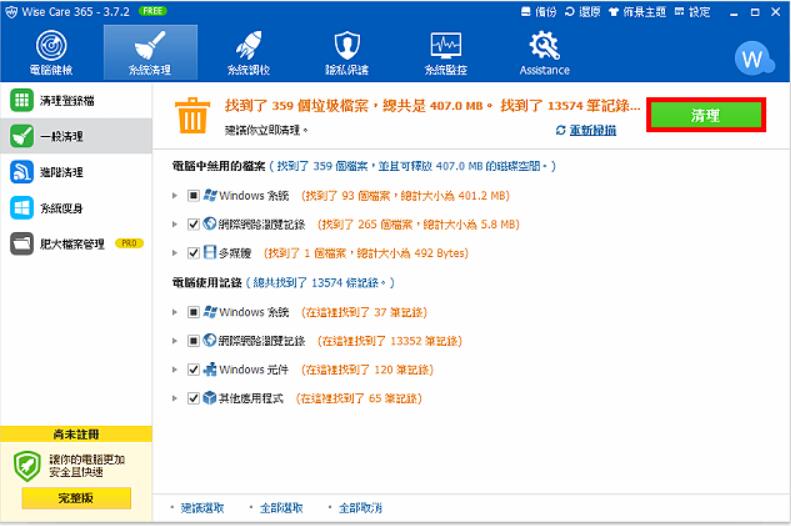Open the 系統調校 rocket icon
Image resolution: width=791 pixels, height=526 pixels.
click(249, 46)
